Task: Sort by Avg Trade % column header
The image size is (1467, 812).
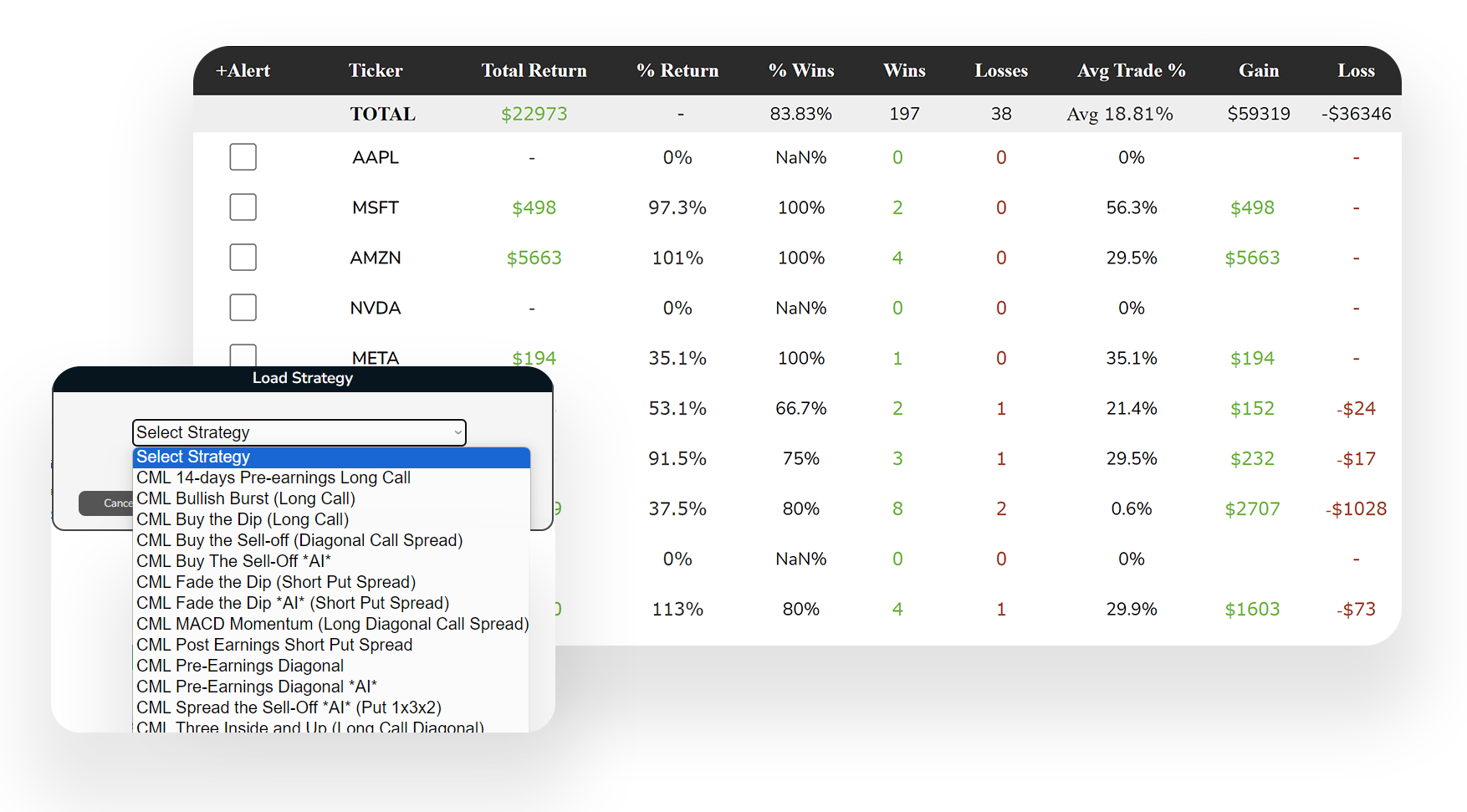Action: point(1132,71)
